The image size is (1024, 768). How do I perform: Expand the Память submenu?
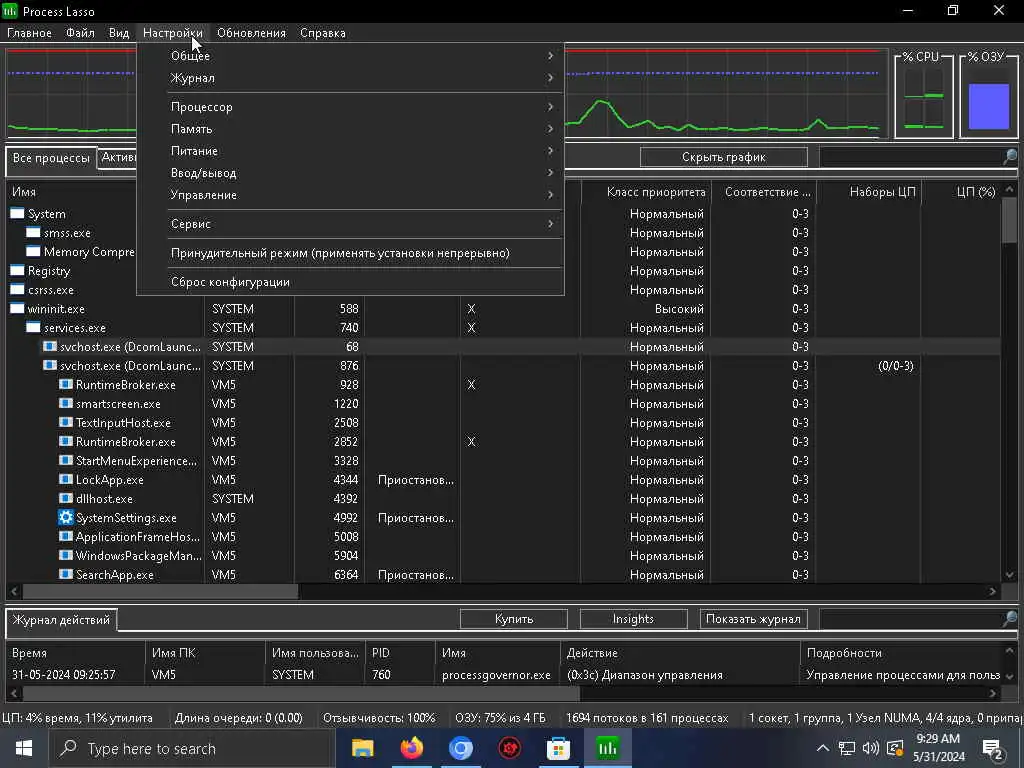(350, 129)
